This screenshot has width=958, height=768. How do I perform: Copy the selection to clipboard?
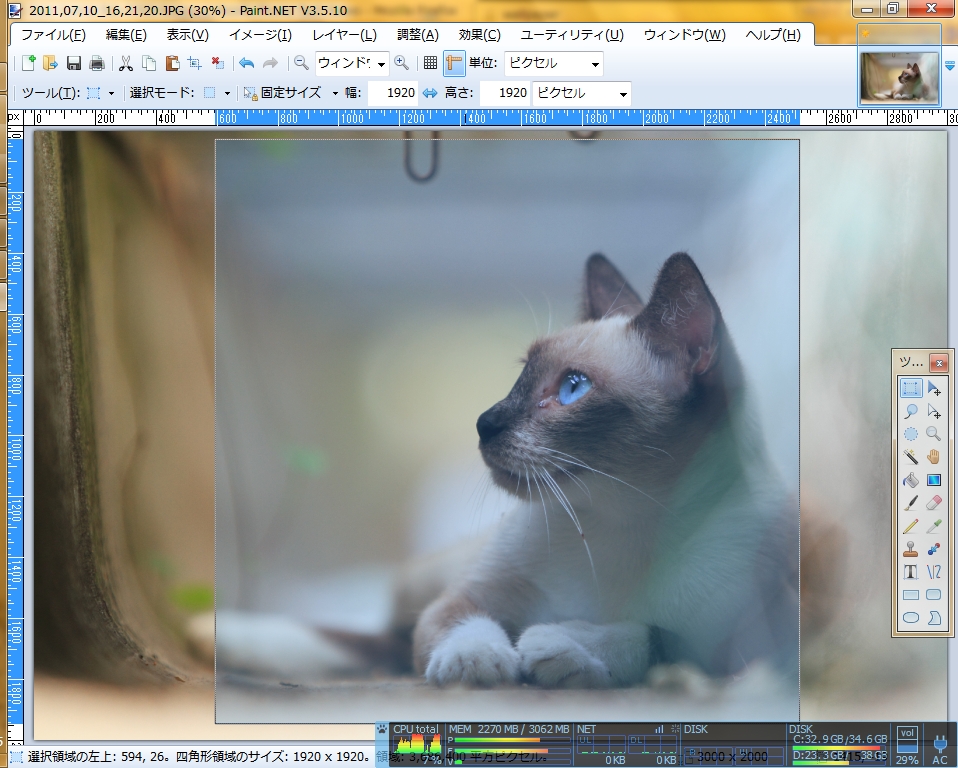[x=149, y=63]
